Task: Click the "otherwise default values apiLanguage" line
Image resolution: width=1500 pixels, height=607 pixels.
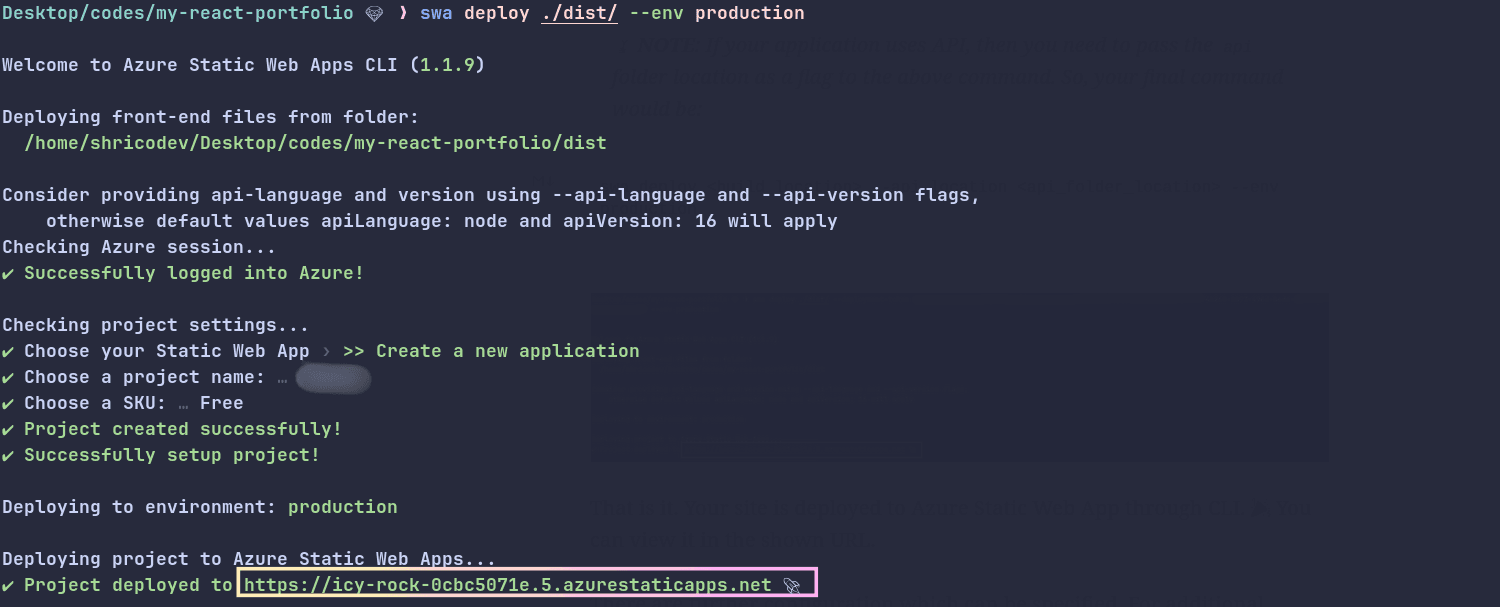Action: [x=441, y=221]
